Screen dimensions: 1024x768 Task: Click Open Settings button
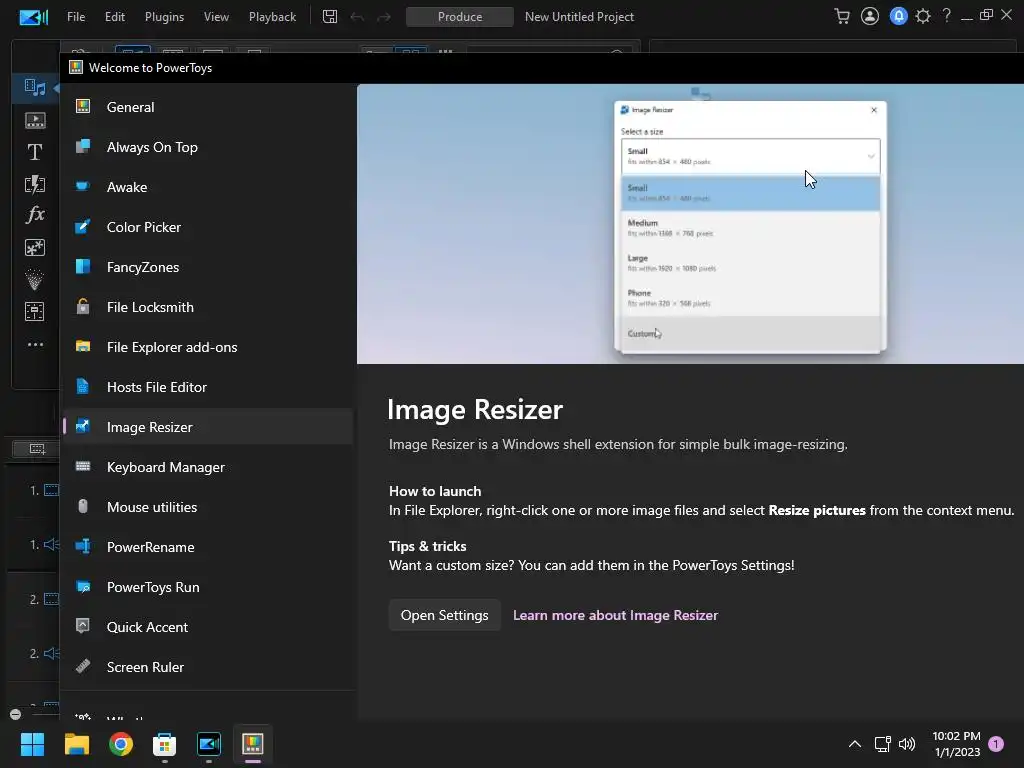pos(445,615)
